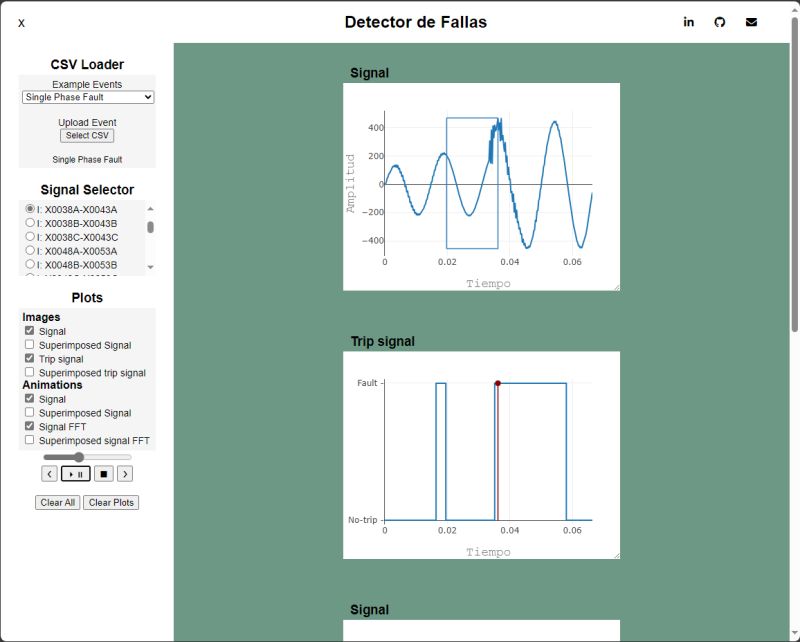Open the LinkedIn profile icon
Screen dimensions: 800x642
click(x=688, y=22)
